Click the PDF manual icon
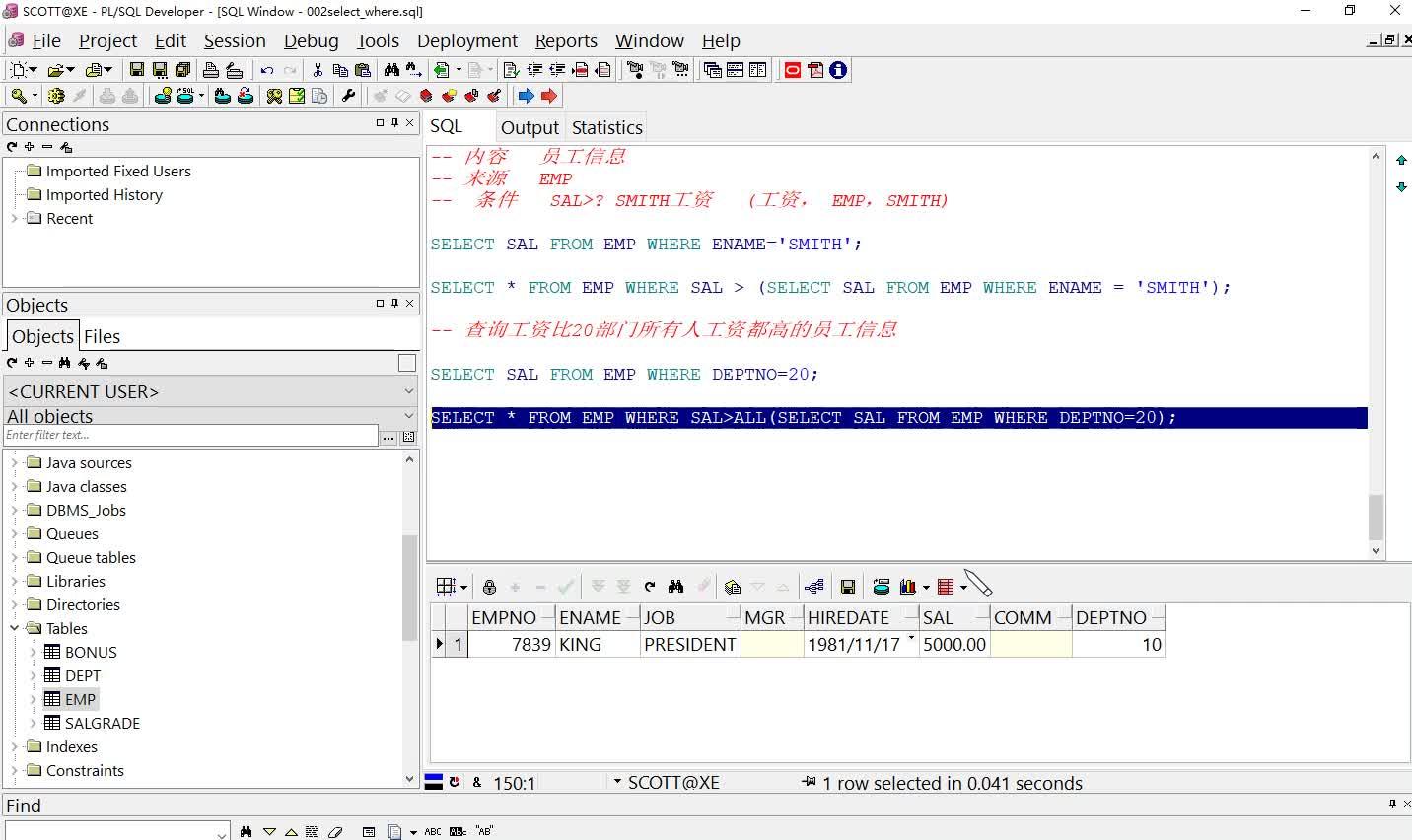This screenshot has width=1412, height=840. (x=815, y=70)
